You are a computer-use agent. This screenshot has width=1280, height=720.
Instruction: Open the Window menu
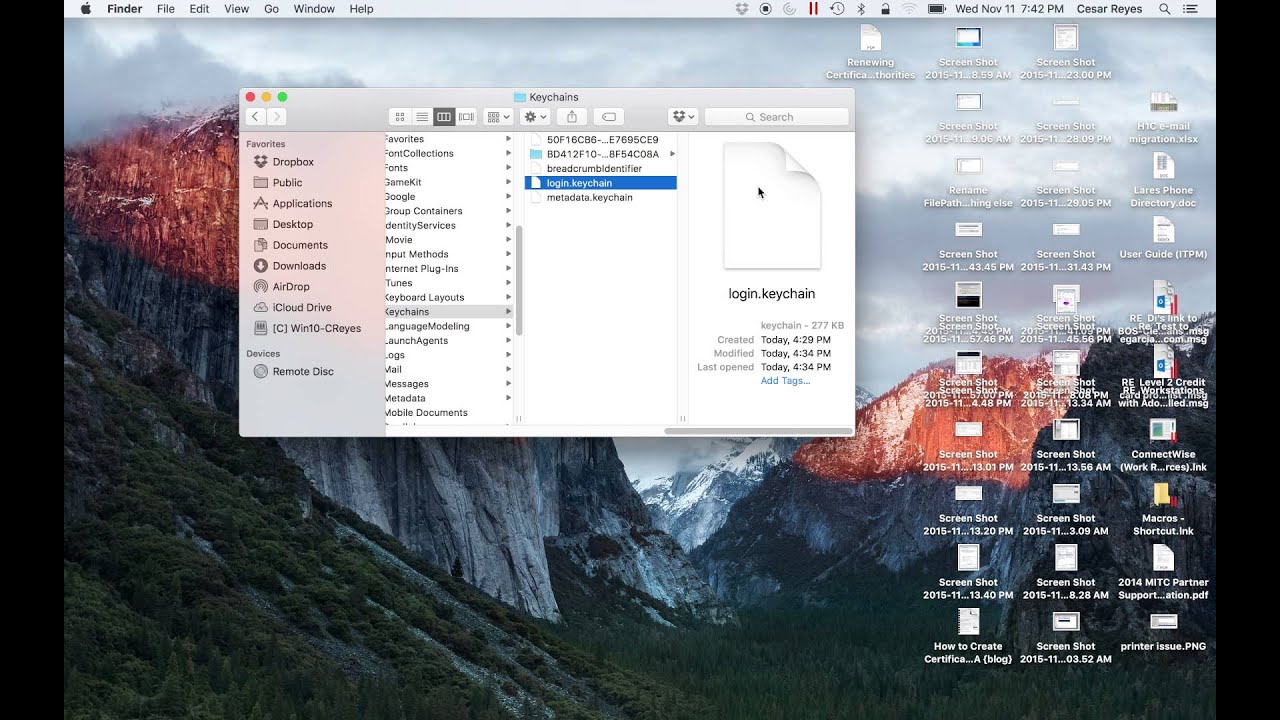point(314,9)
